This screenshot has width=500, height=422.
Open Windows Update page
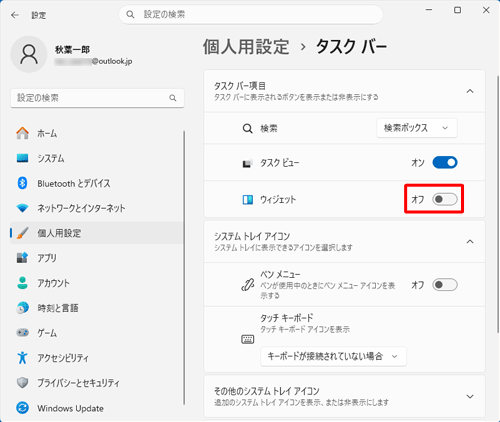point(97,408)
